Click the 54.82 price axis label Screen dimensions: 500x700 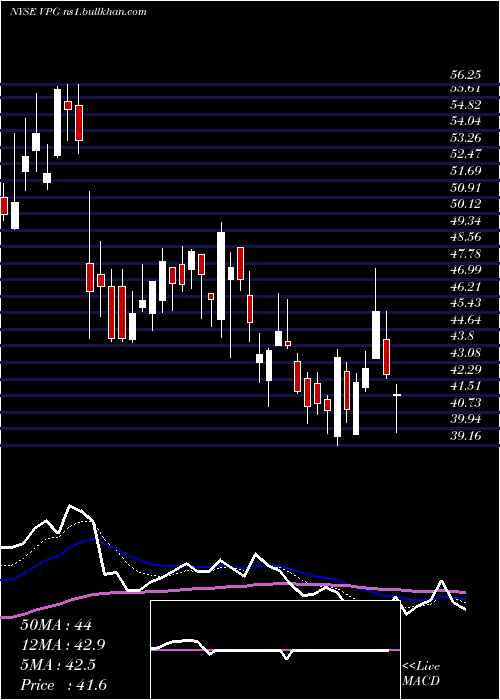466,105
